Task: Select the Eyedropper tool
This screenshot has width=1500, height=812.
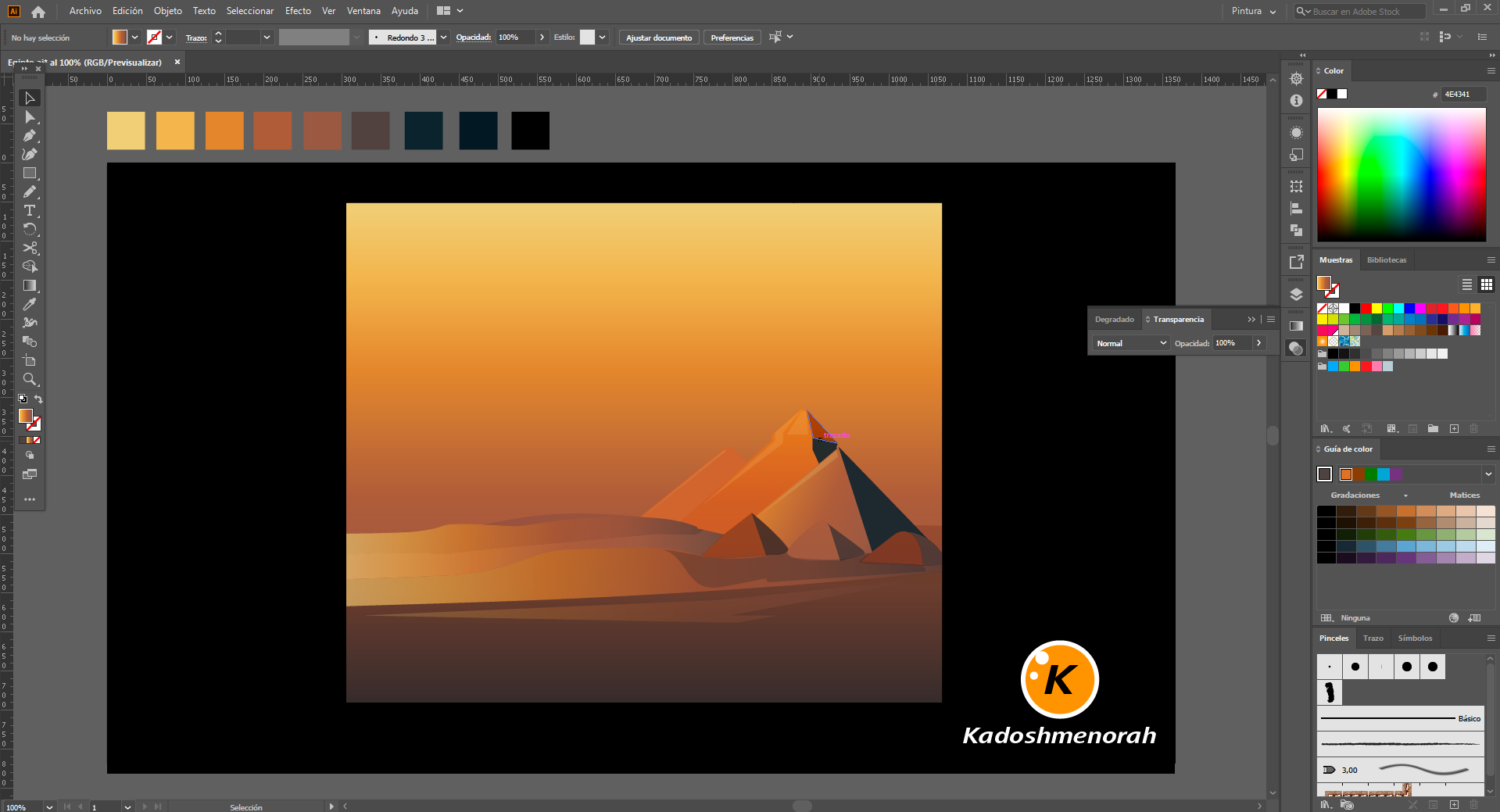Action: click(30, 305)
